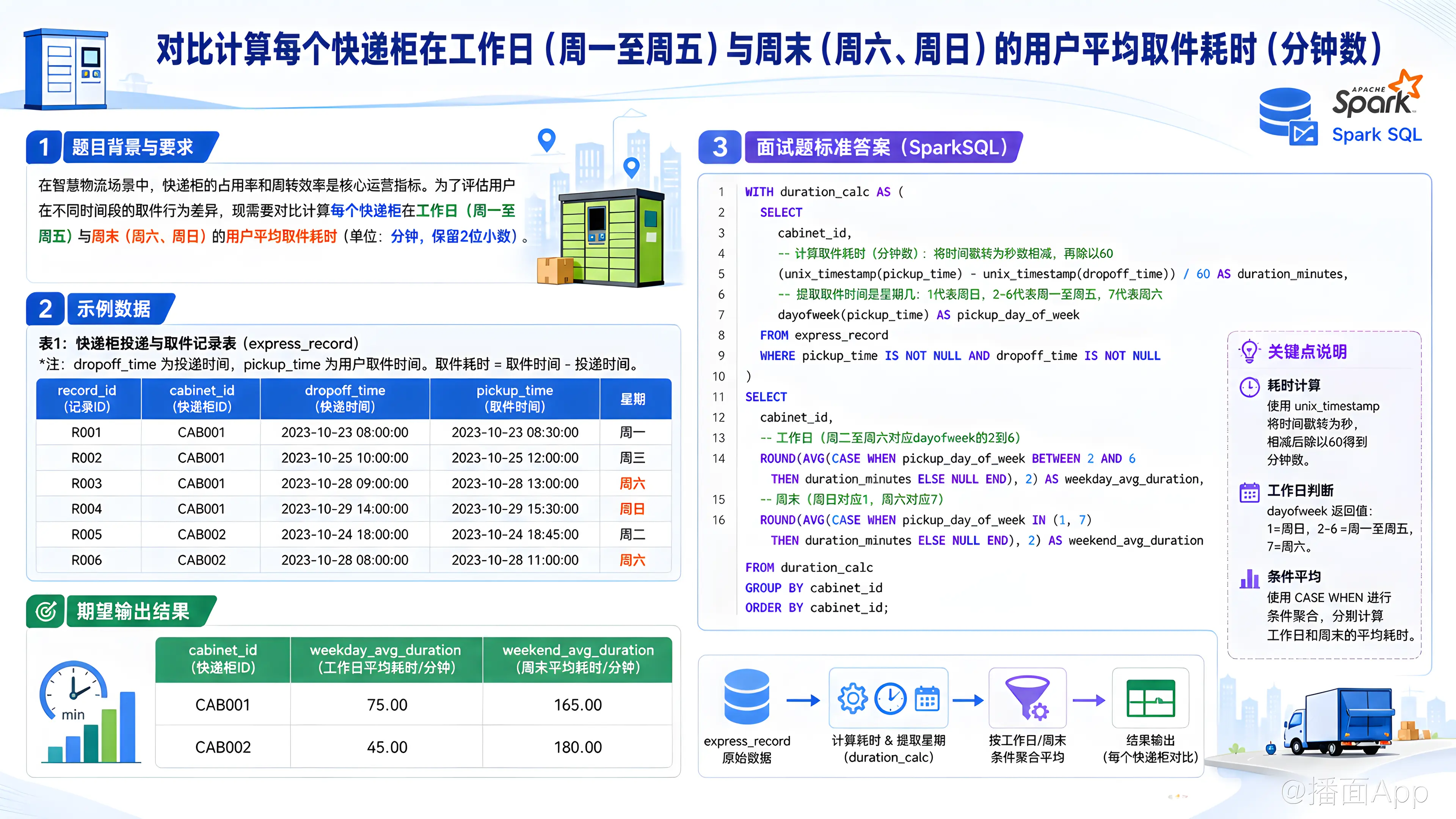The image size is (1456, 819).
Task: Click the Apache Spark logo
Action: pos(1377,94)
